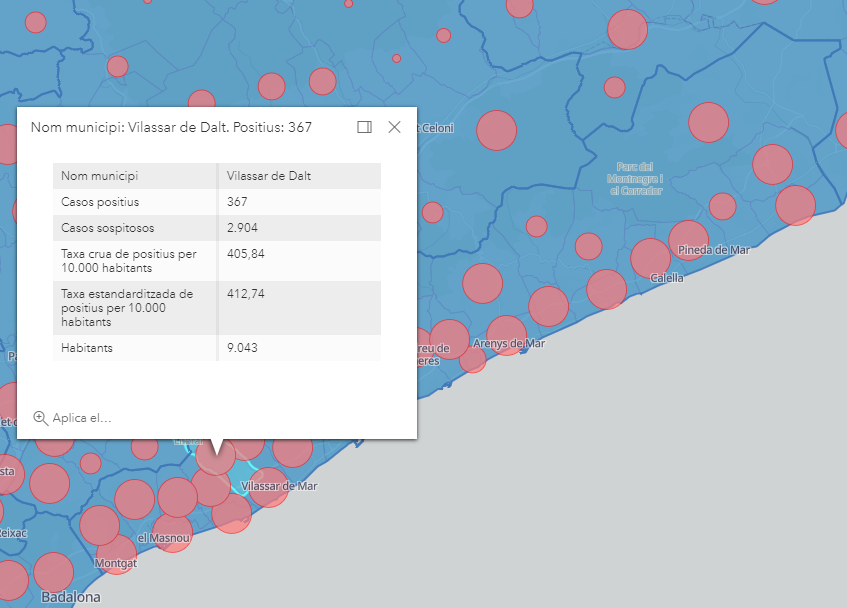
Task: Click the zoom-to magnifier icon
Action: pyautogui.click(x=41, y=418)
